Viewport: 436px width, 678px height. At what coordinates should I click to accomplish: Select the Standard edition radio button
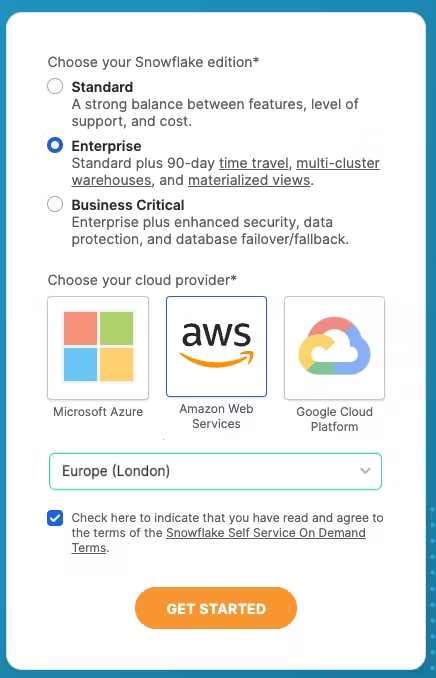55,86
